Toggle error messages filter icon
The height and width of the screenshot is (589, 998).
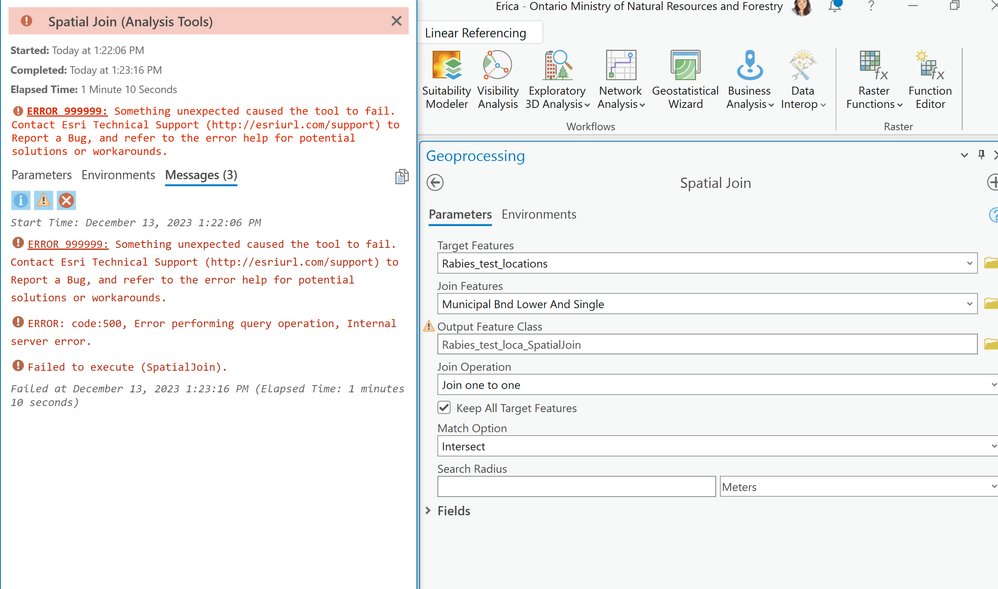pos(66,201)
